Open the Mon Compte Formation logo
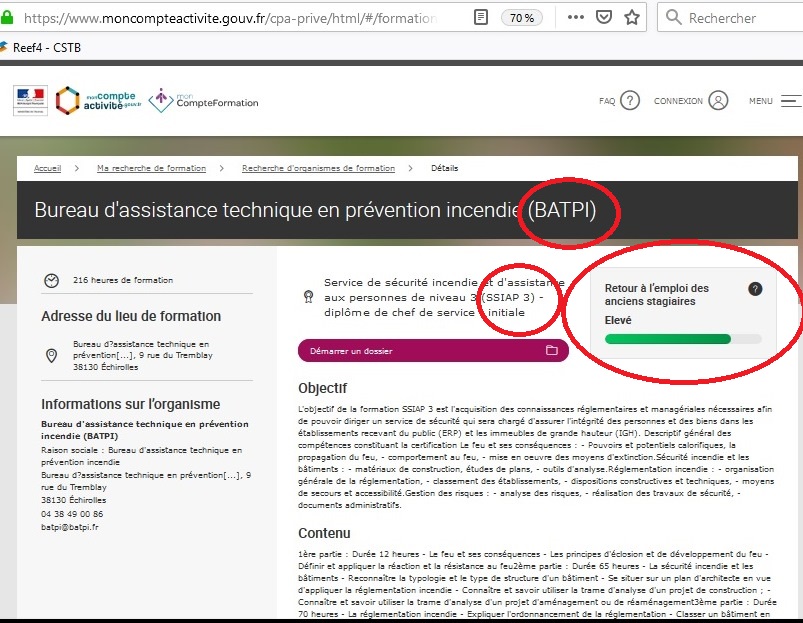 point(203,100)
